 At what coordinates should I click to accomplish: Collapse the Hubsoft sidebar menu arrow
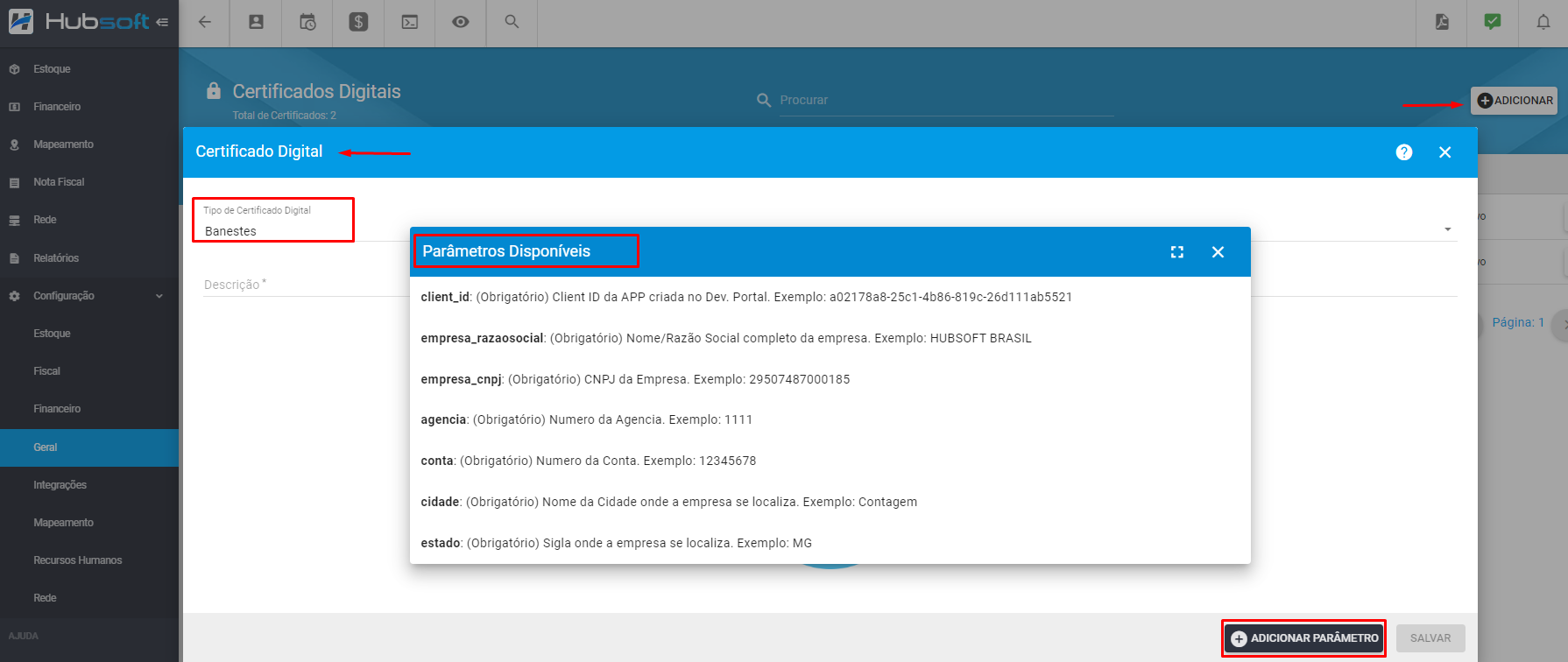[x=162, y=22]
